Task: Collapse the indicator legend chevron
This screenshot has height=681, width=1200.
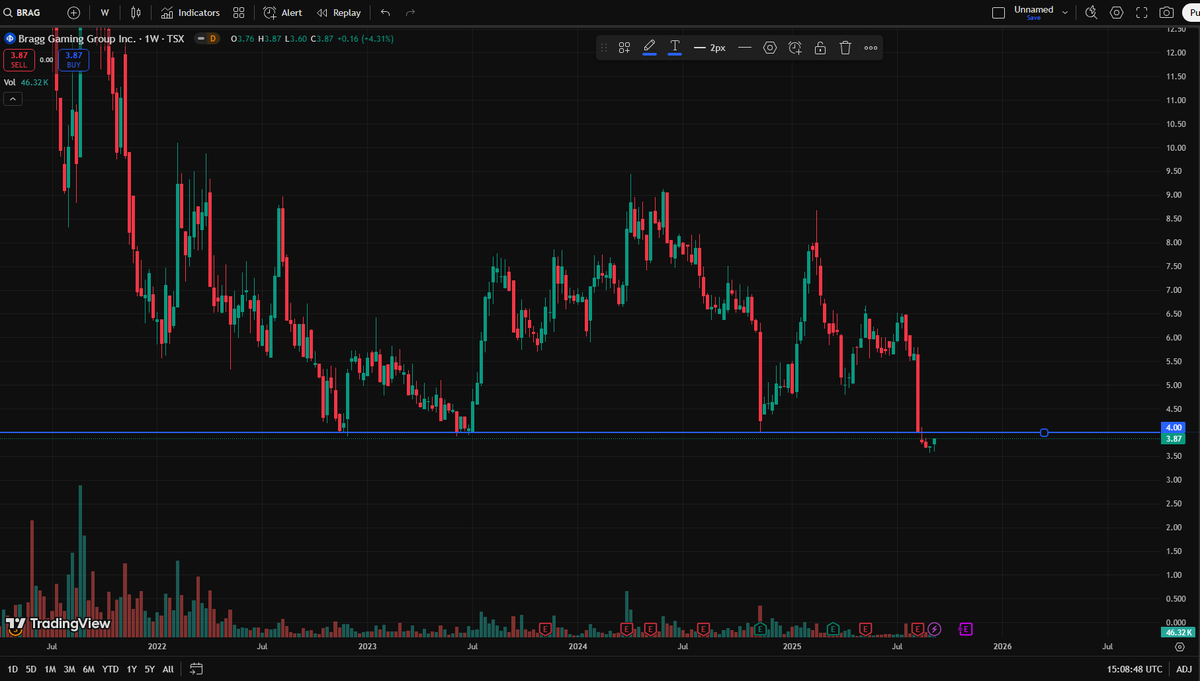Action: click(13, 99)
